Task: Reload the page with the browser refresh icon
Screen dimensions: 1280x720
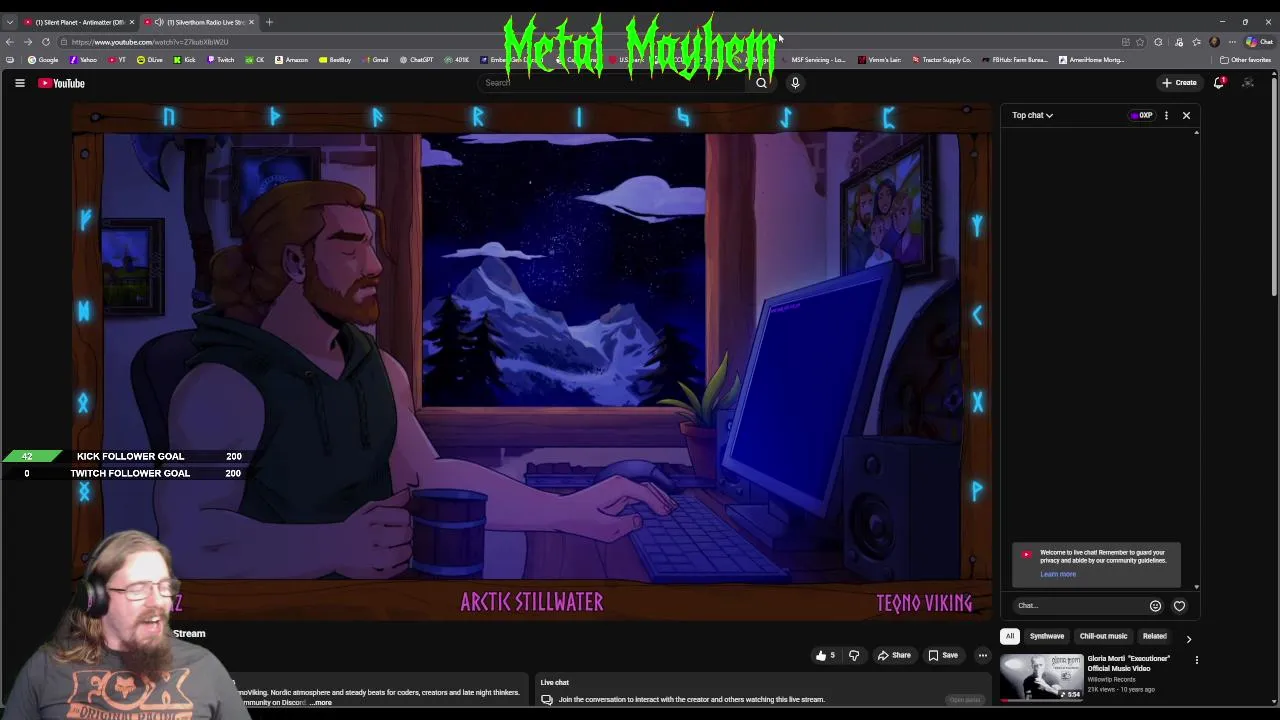Action: click(46, 42)
